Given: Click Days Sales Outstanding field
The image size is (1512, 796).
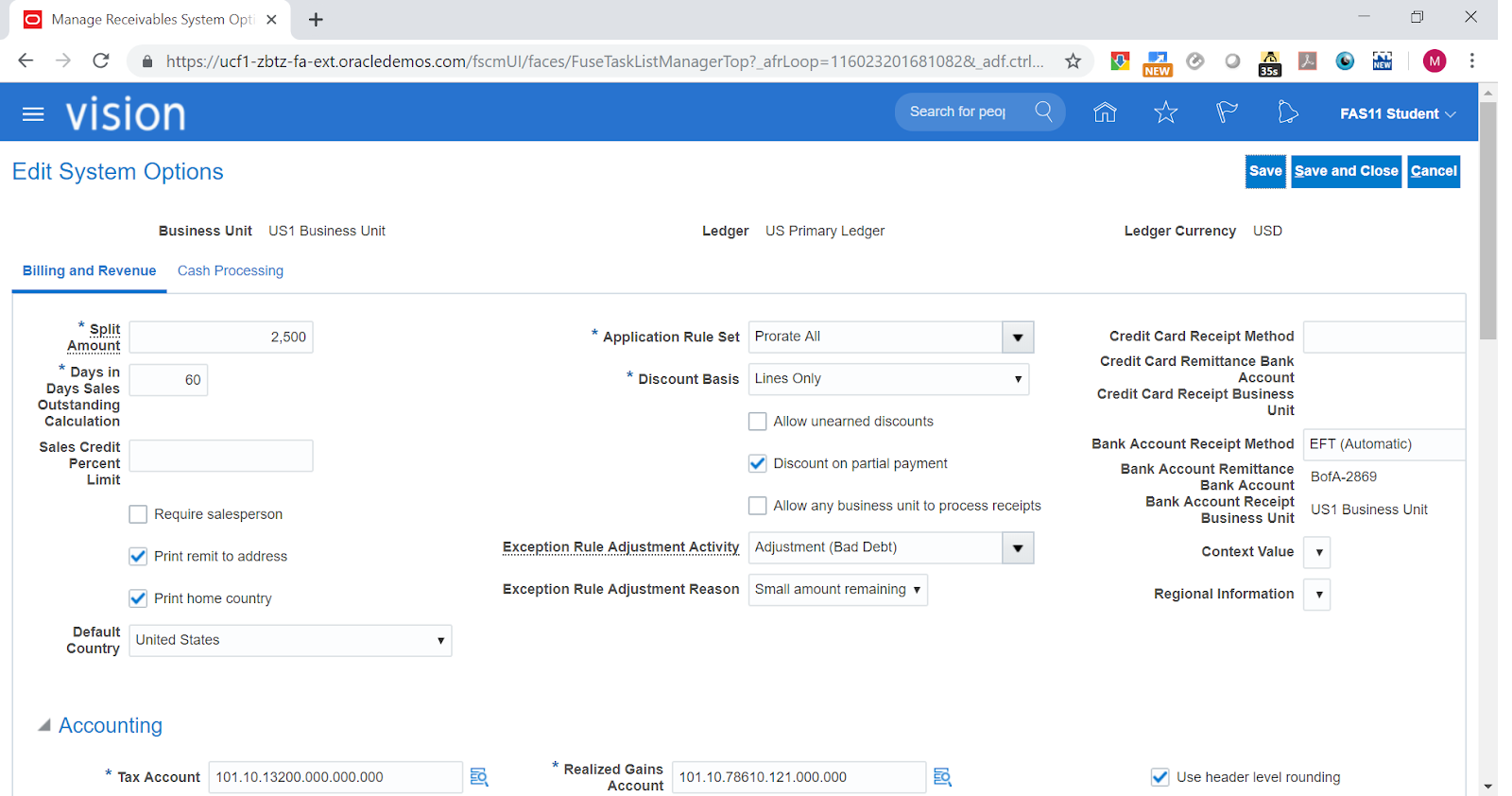Looking at the screenshot, I should click(168, 380).
